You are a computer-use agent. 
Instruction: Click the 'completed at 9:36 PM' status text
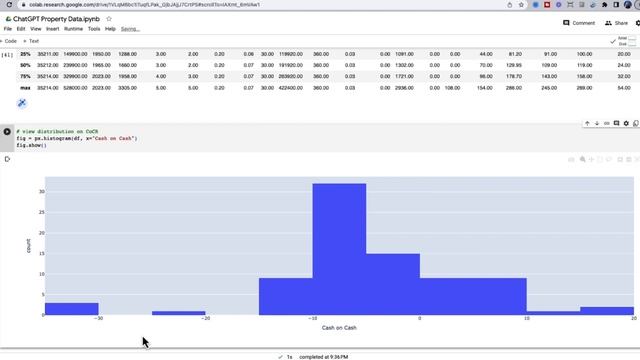click(x=323, y=357)
